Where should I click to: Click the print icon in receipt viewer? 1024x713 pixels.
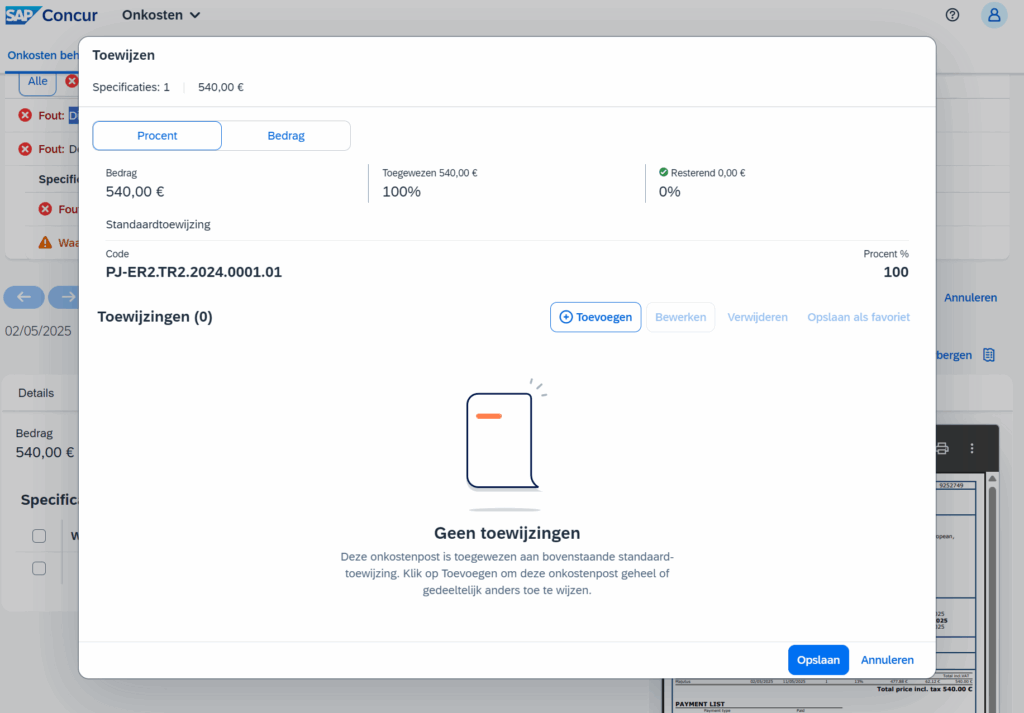(x=942, y=449)
